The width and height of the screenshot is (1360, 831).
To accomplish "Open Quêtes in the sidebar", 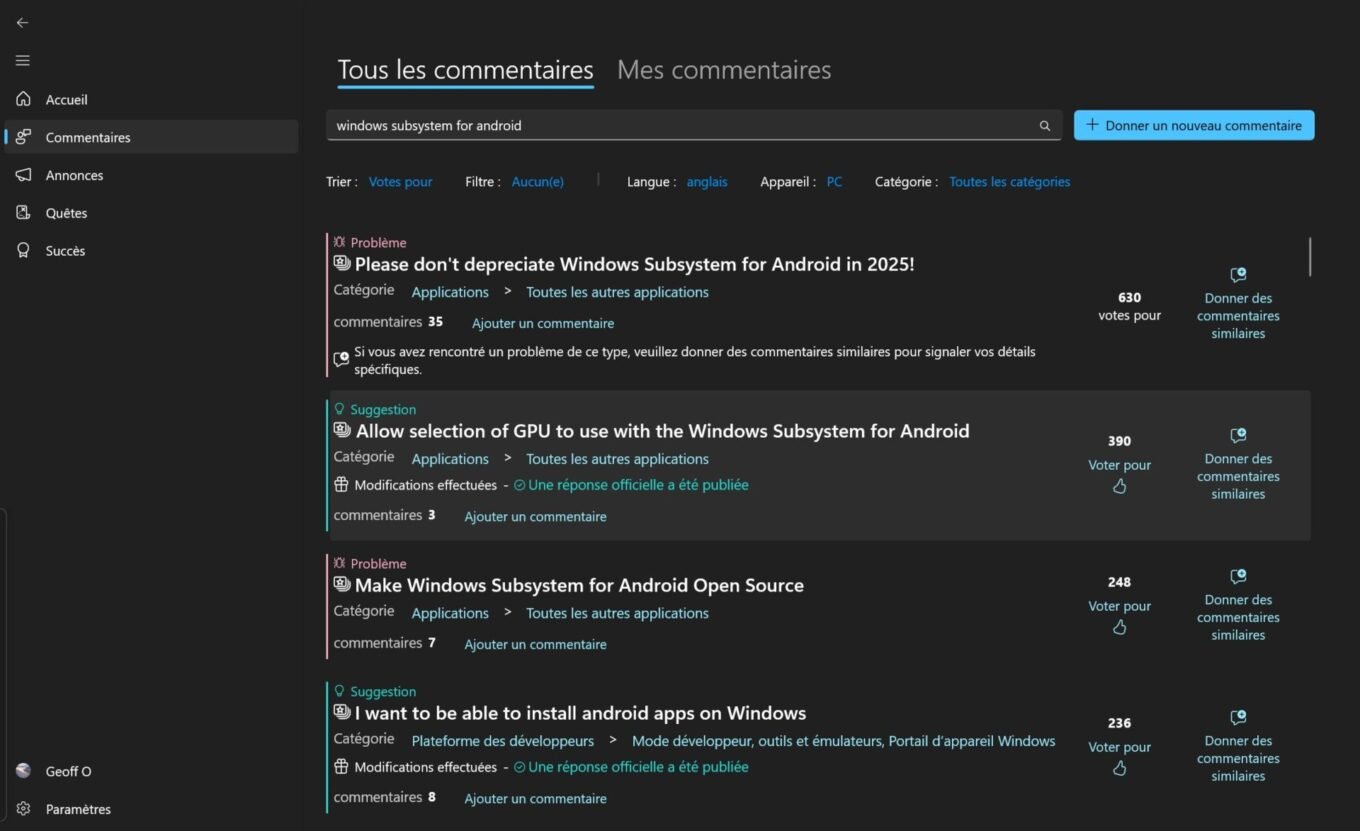I will coord(151,213).
